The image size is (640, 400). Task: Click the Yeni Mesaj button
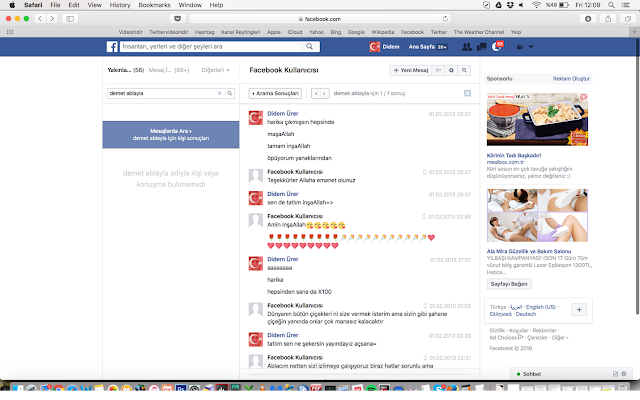pyautogui.click(x=411, y=70)
